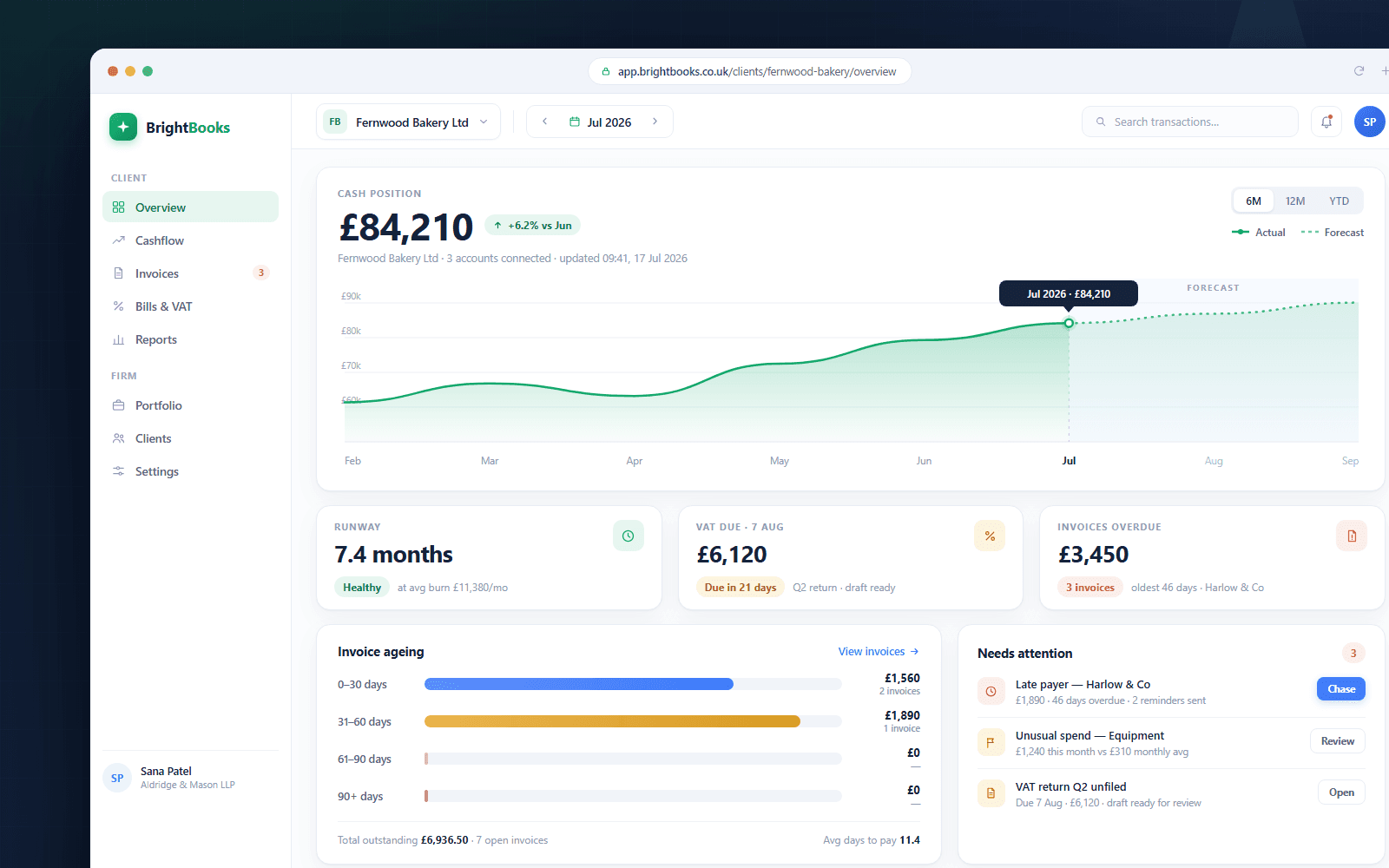Image resolution: width=1389 pixels, height=868 pixels.
Task: Click the VAT due percent icon
Action: point(990,536)
